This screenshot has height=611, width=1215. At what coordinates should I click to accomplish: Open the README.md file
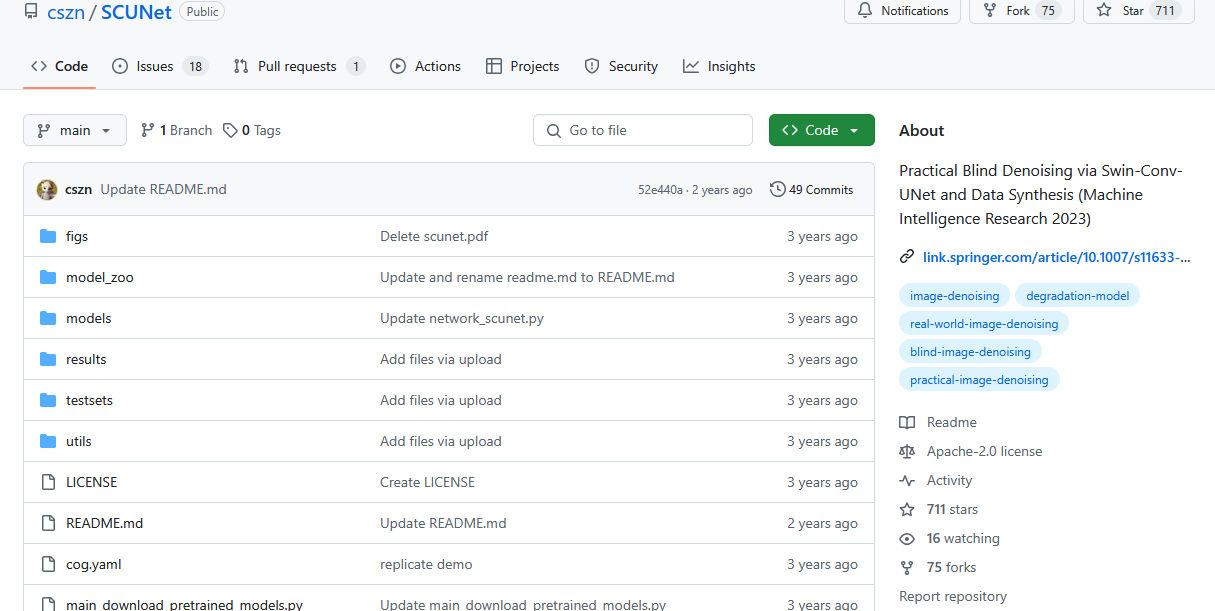104,523
